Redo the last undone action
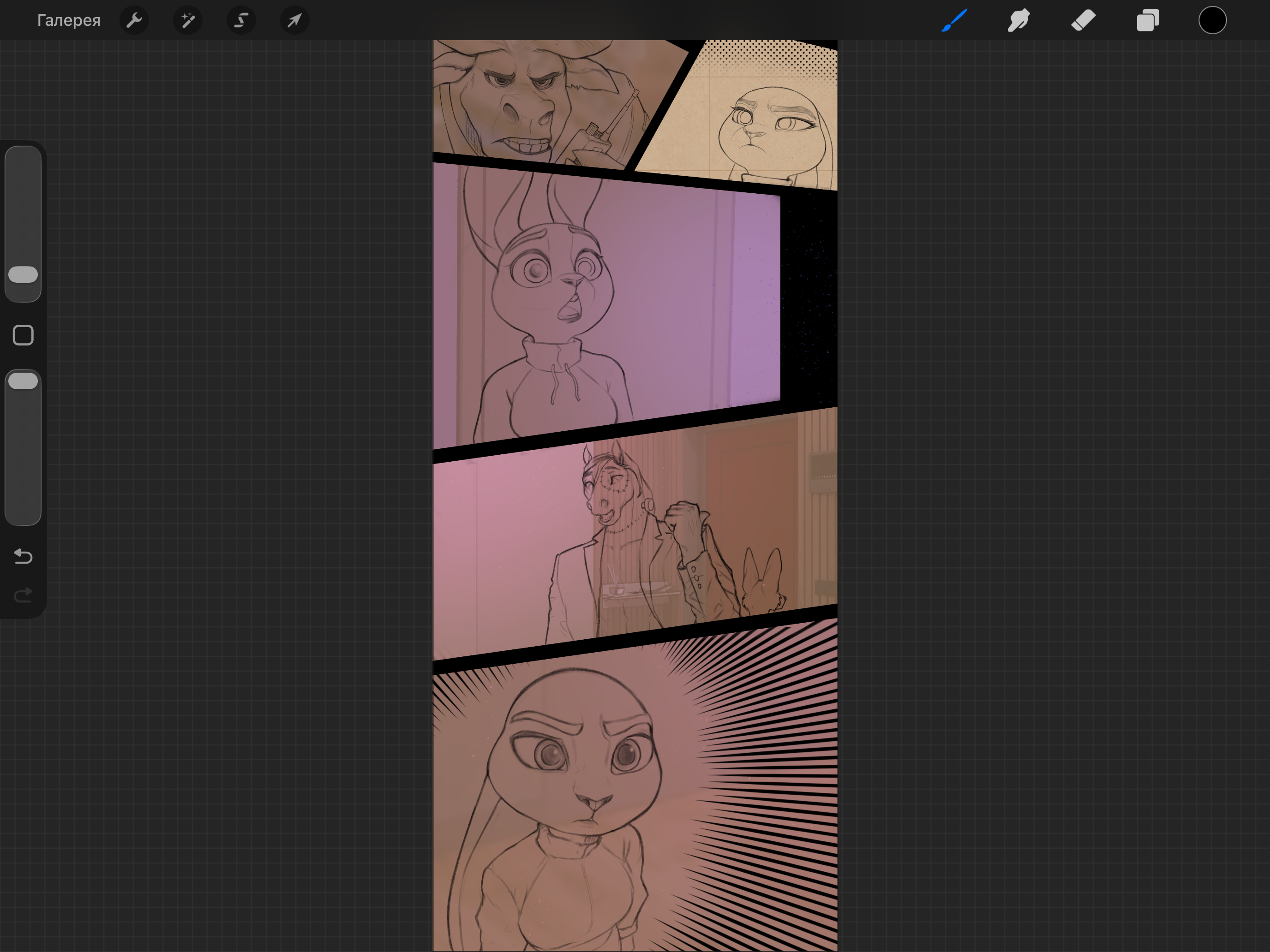Viewport: 1270px width, 952px height. point(23,595)
